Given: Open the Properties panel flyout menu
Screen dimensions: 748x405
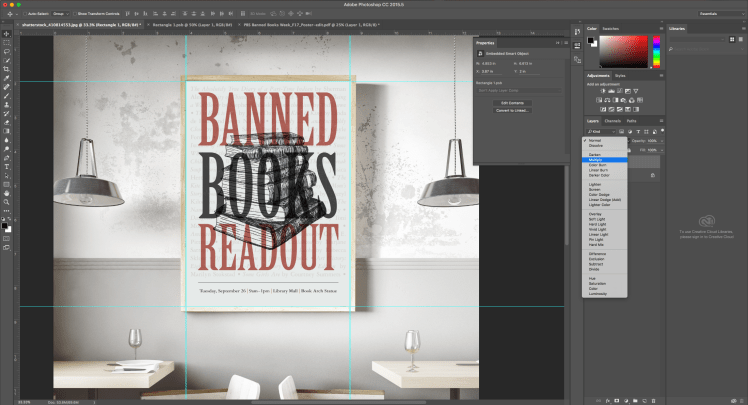Looking at the screenshot, I should (566, 43).
